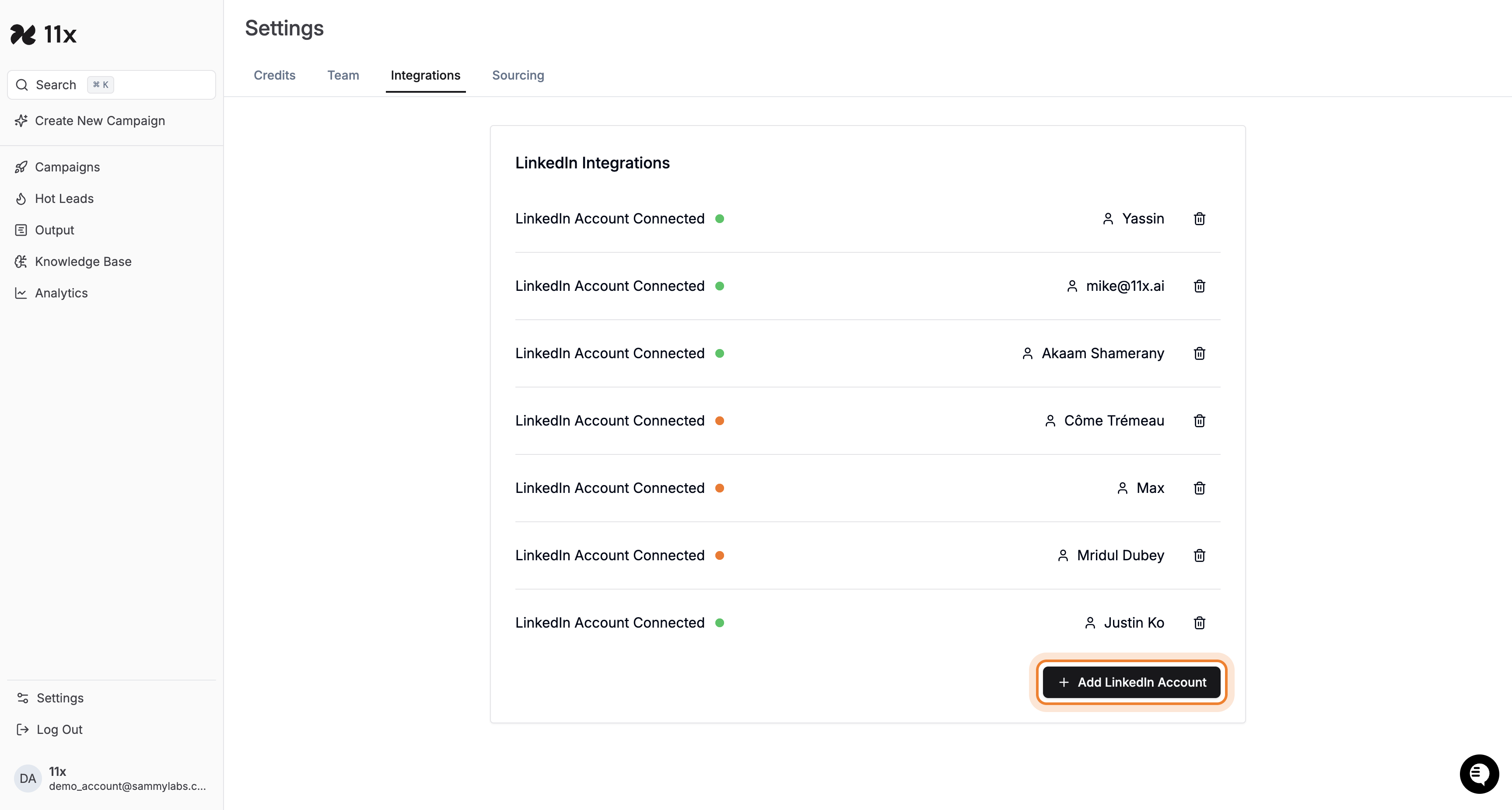1512x810 pixels.
Task: Click the name "mike@11x.ai"
Action: tap(1125, 286)
